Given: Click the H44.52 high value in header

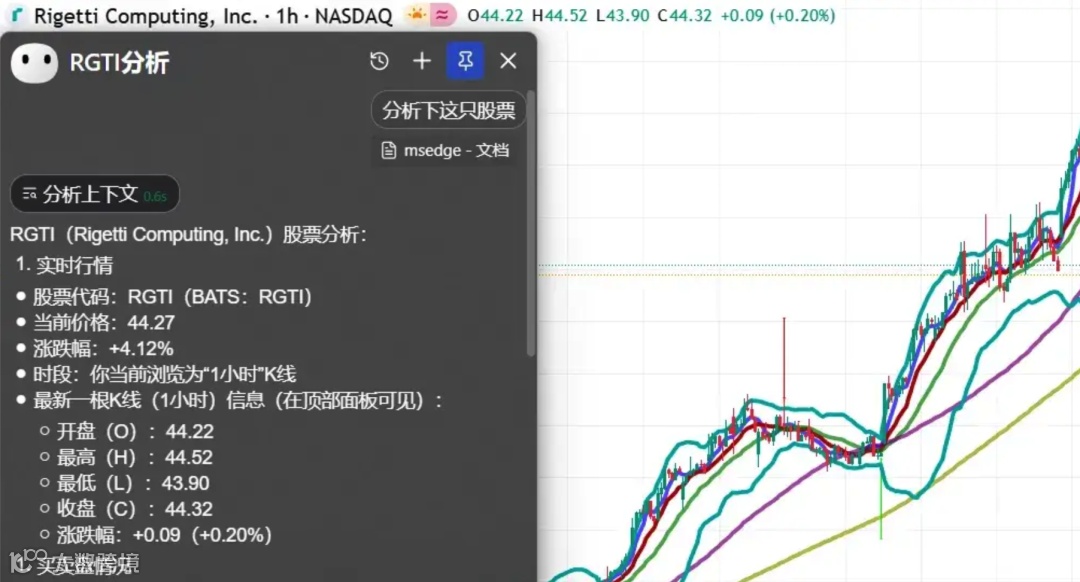Looking at the screenshot, I should coord(559,15).
